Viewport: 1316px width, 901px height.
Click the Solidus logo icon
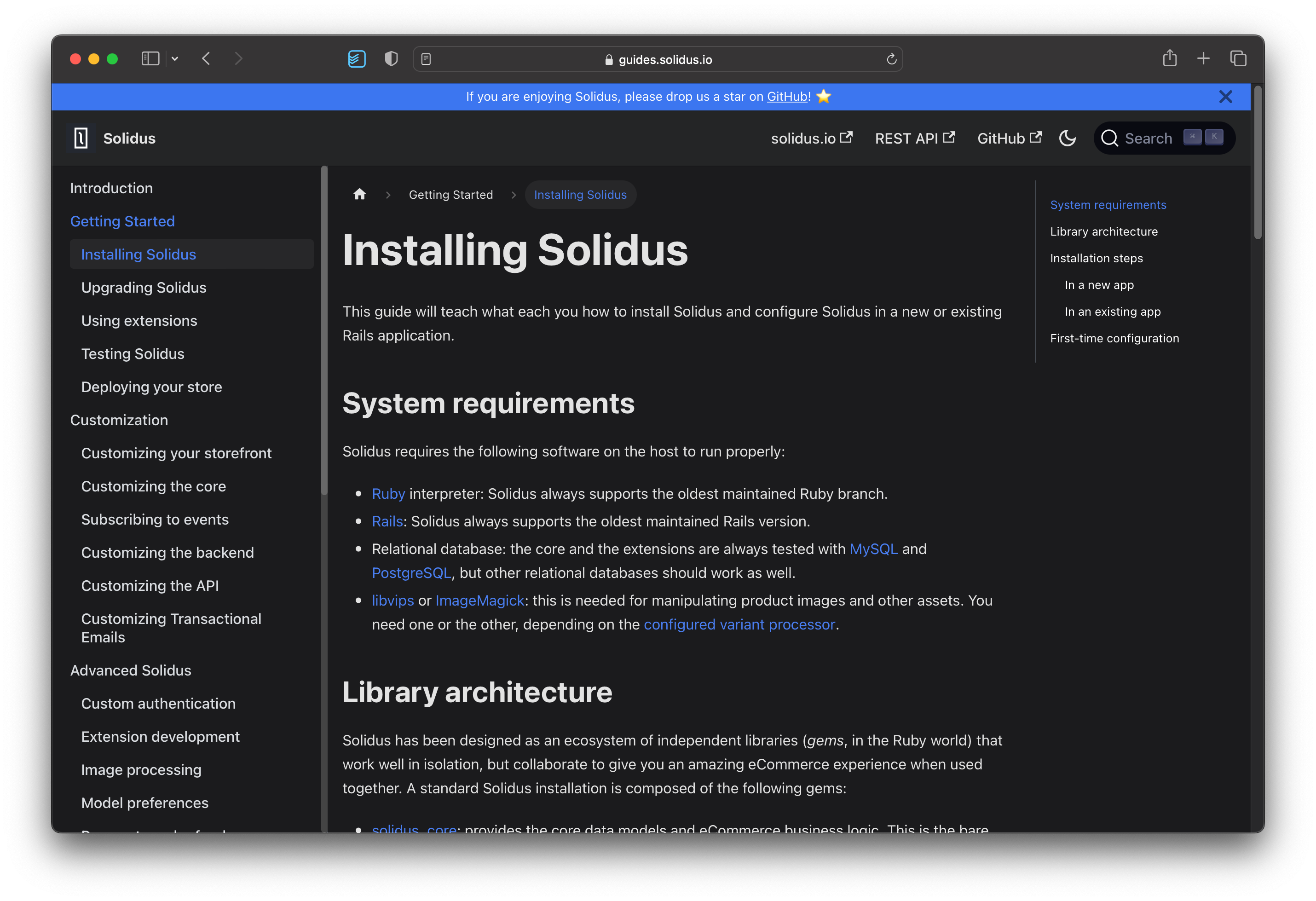[81, 138]
